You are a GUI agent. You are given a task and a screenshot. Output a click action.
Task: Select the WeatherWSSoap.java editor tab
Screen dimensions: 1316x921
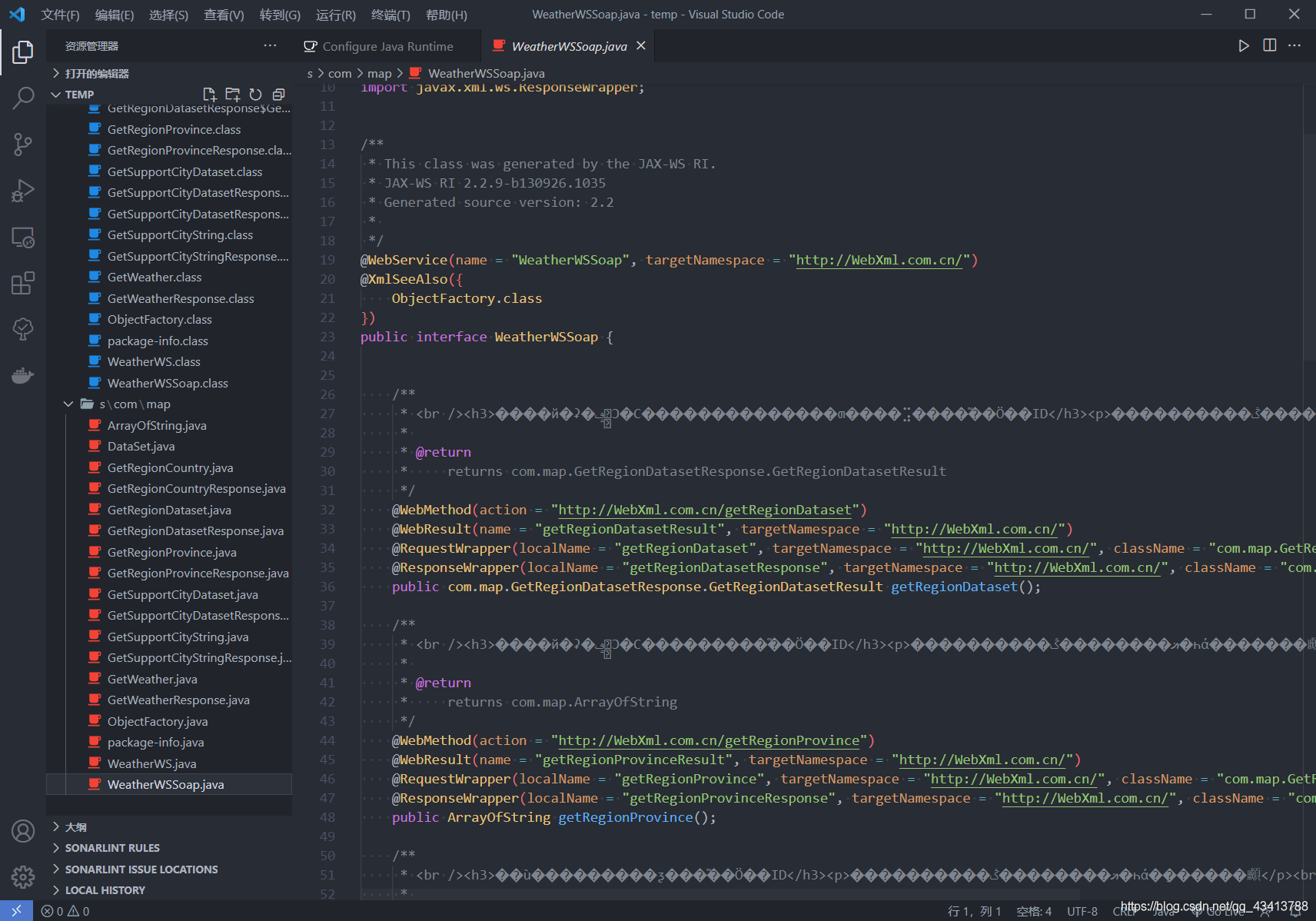click(569, 46)
